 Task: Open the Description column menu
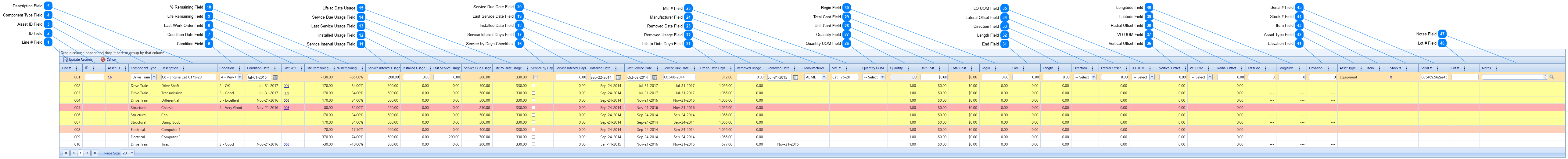point(184,68)
